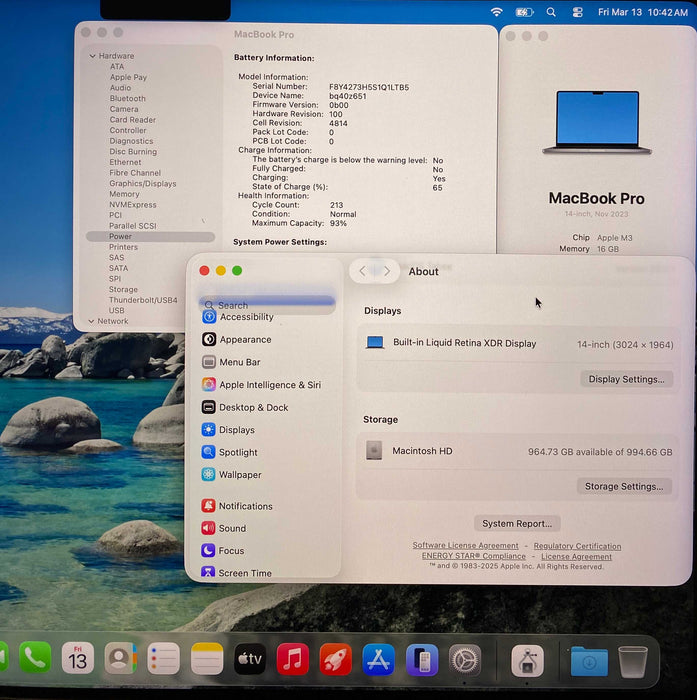697x700 pixels.
Task: Open App Store in the Dock
Action: click(x=379, y=658)
